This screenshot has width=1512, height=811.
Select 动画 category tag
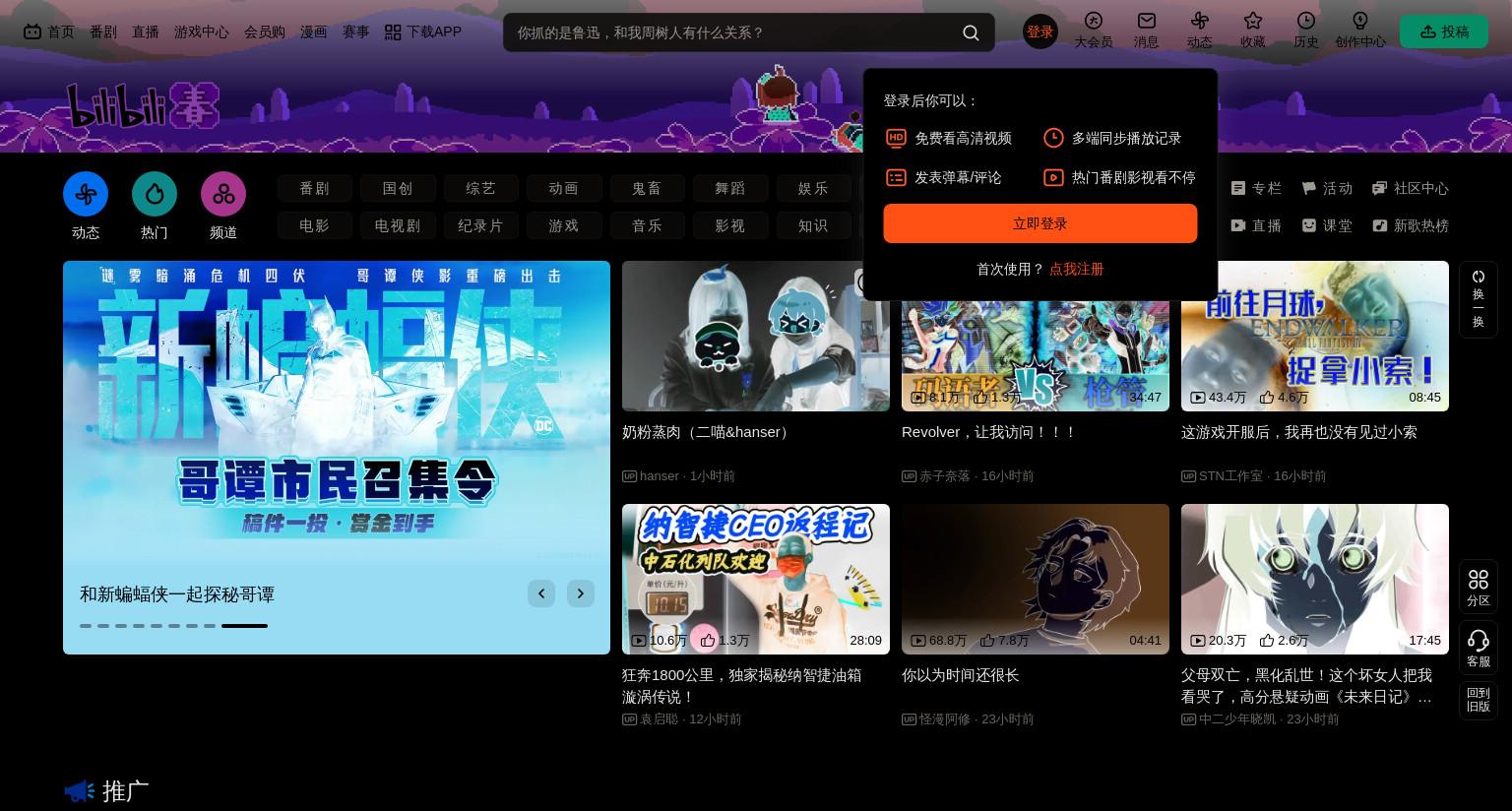point(563,188)
